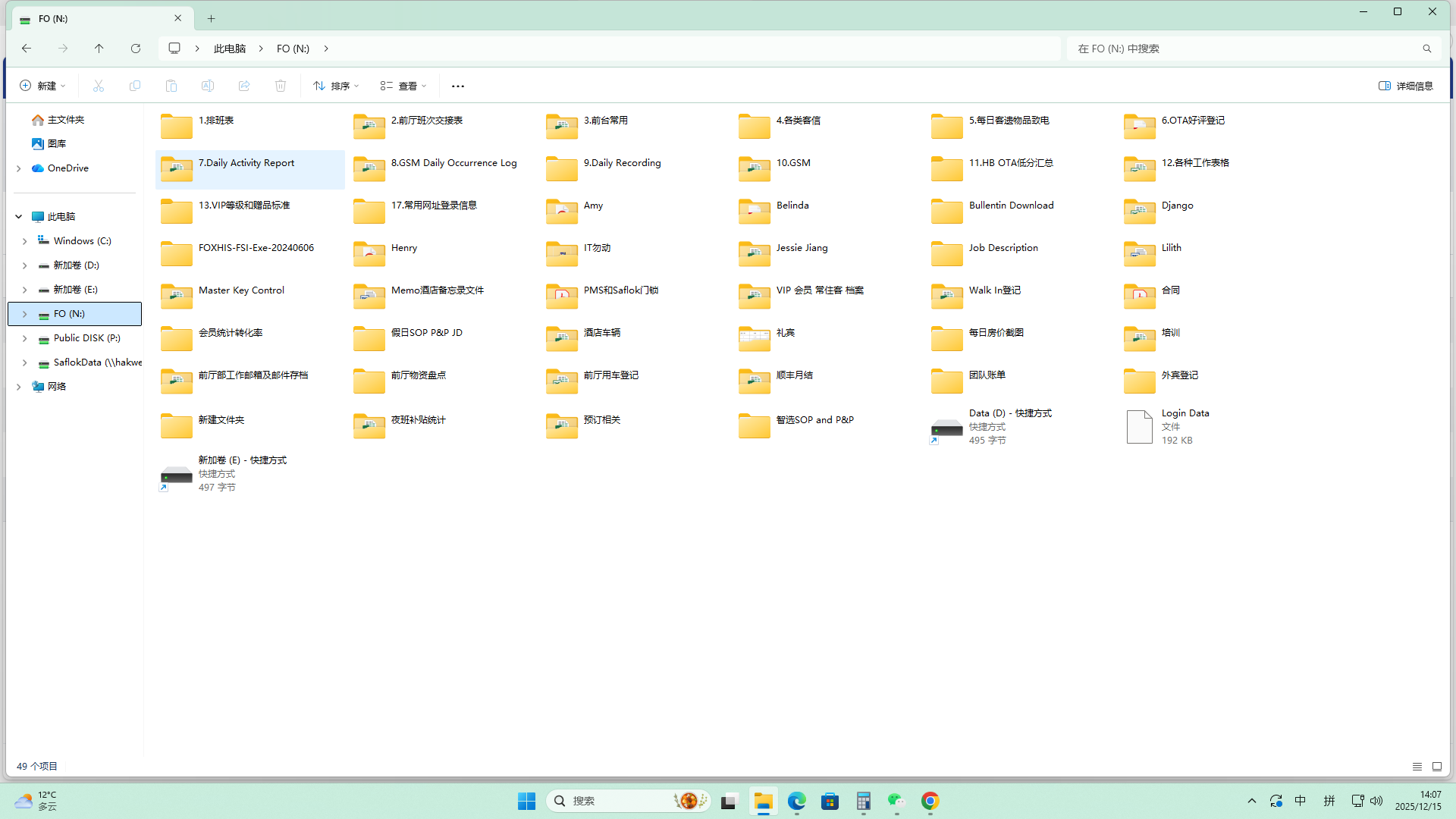The height and width of the screenshot is (819, 1456).
Task: Click the Rename icon in toolbar
Action: pos(208,86)
